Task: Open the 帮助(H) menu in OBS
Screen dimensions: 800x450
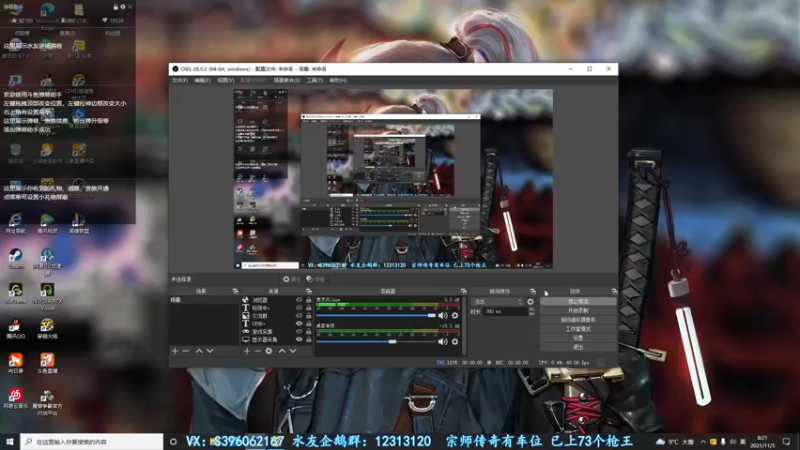Action: [338, 81]
